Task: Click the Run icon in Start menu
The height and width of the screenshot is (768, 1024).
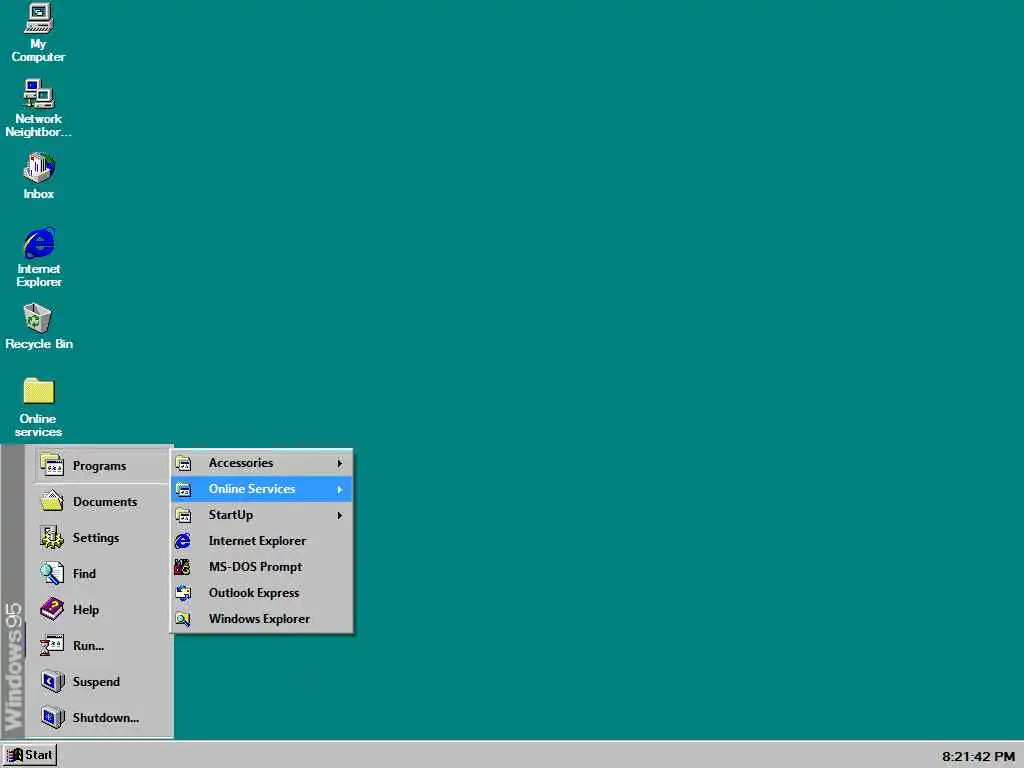Action: pos(52,645)
